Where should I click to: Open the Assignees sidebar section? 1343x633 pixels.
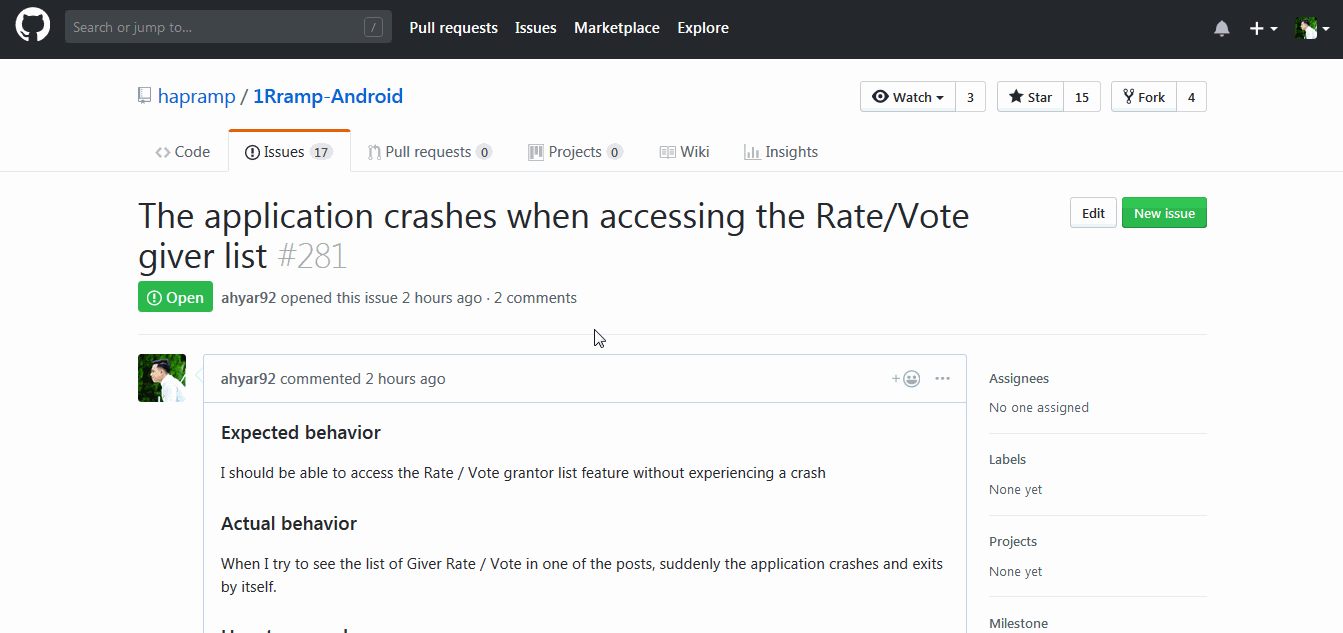click(1019, 379)
